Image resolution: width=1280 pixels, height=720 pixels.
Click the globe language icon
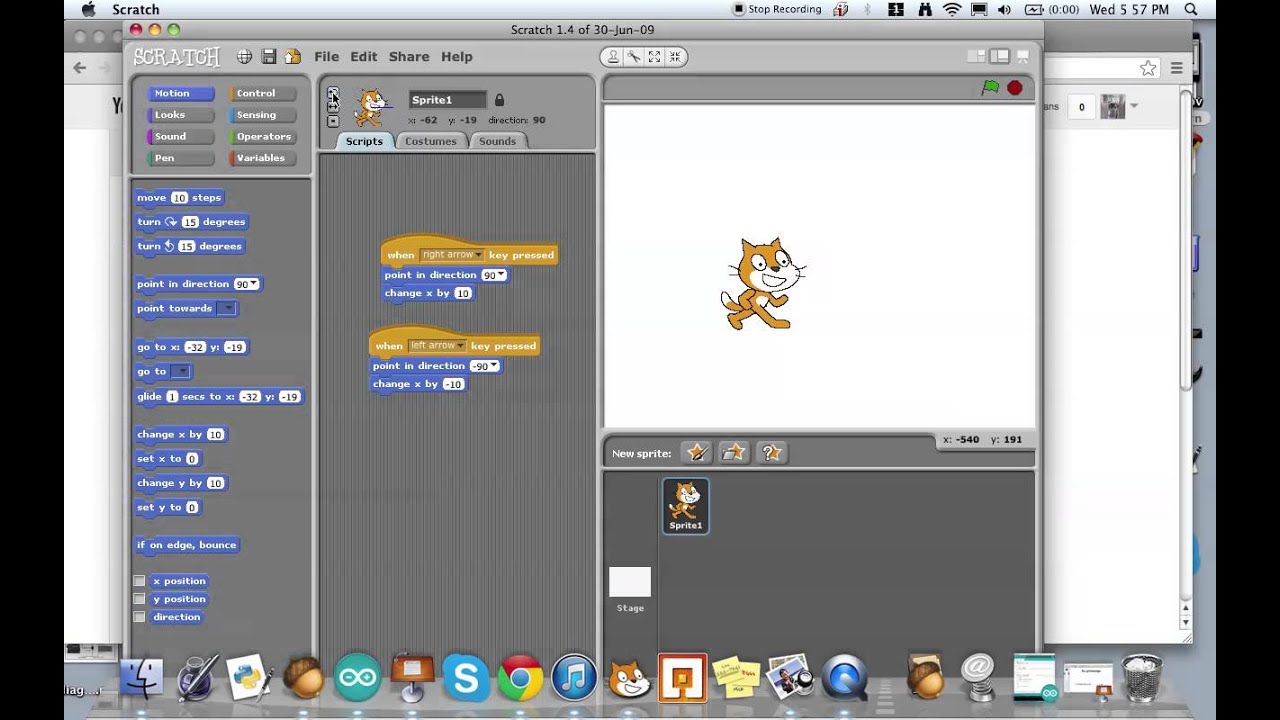244,57
